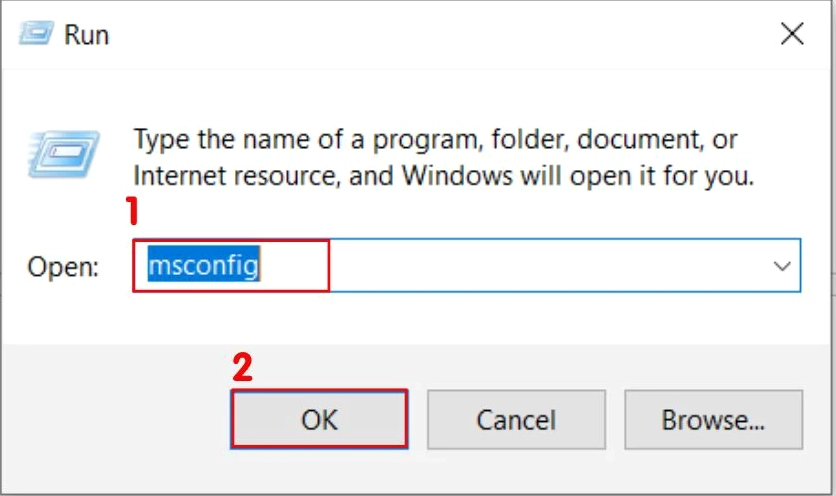Click the small Run icon in title bar

click(34, 33)
